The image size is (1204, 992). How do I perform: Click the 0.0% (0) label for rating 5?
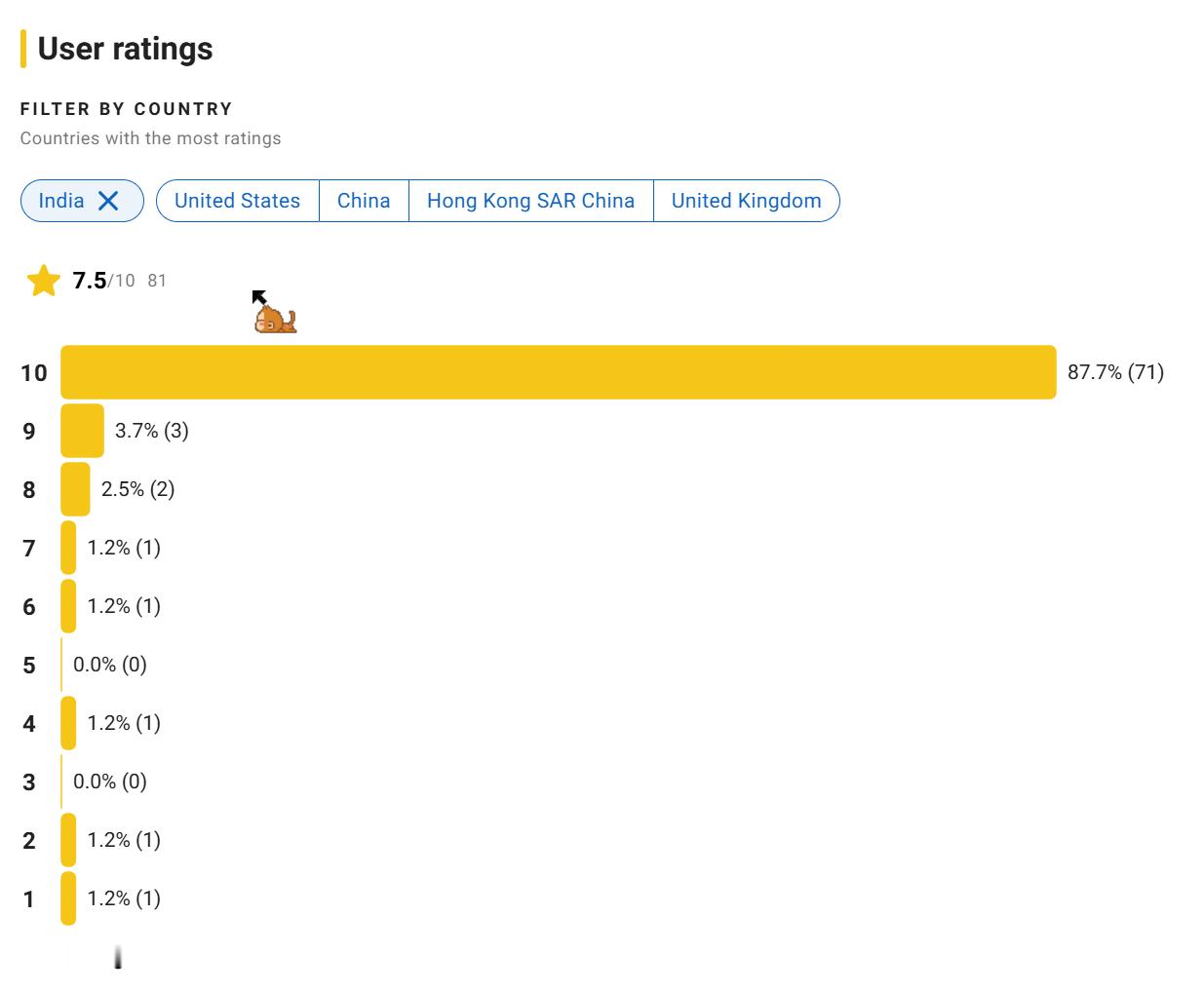110,665
